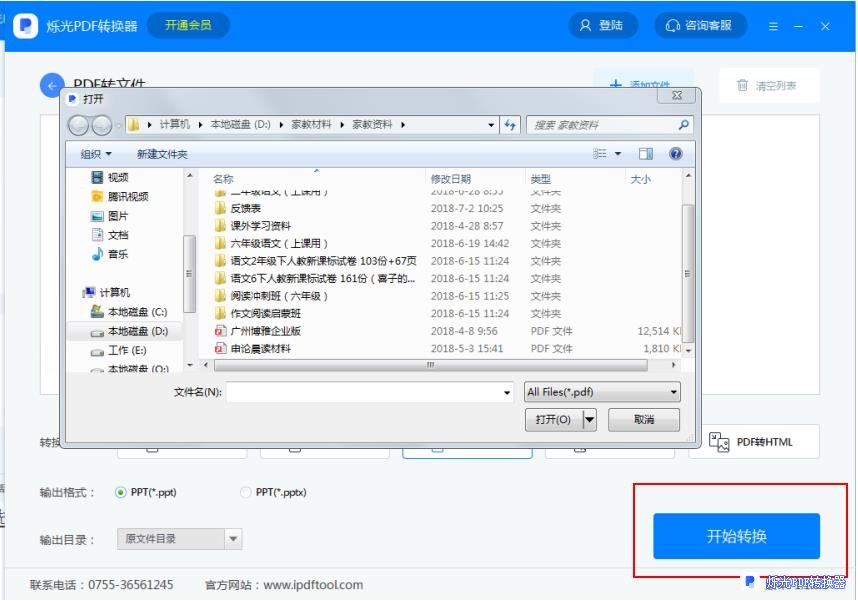This screenshot has height=601, width=858.
Task: Select 计算机 in the navigation pane
Action: [107, 292]
